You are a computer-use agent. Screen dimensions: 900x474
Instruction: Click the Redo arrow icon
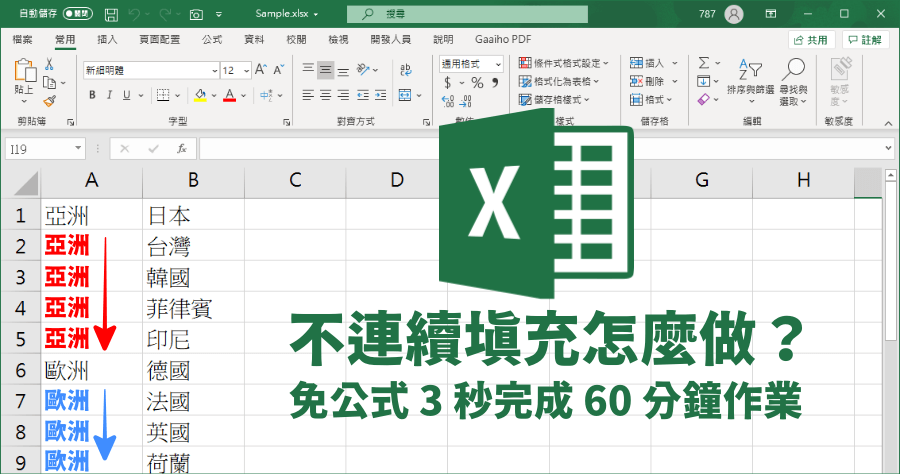pos(166,14)
